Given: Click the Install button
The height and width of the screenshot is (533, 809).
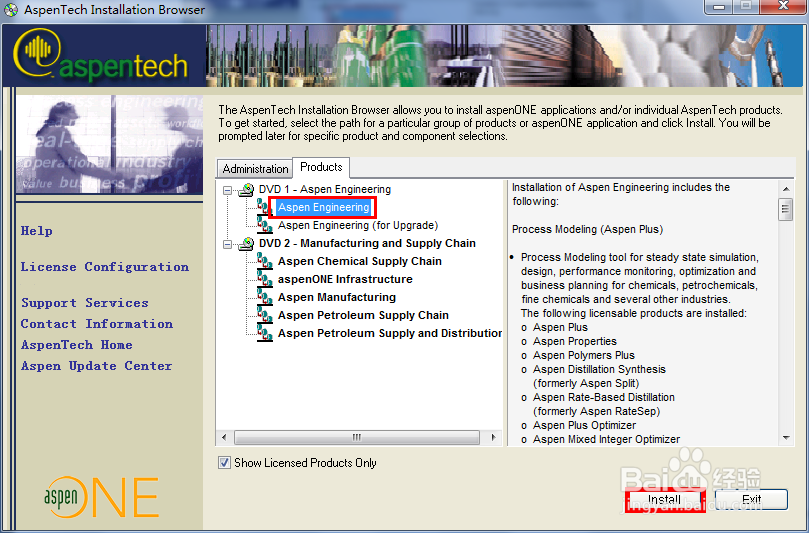Looking at the screenshot, I should click(665, 500).
